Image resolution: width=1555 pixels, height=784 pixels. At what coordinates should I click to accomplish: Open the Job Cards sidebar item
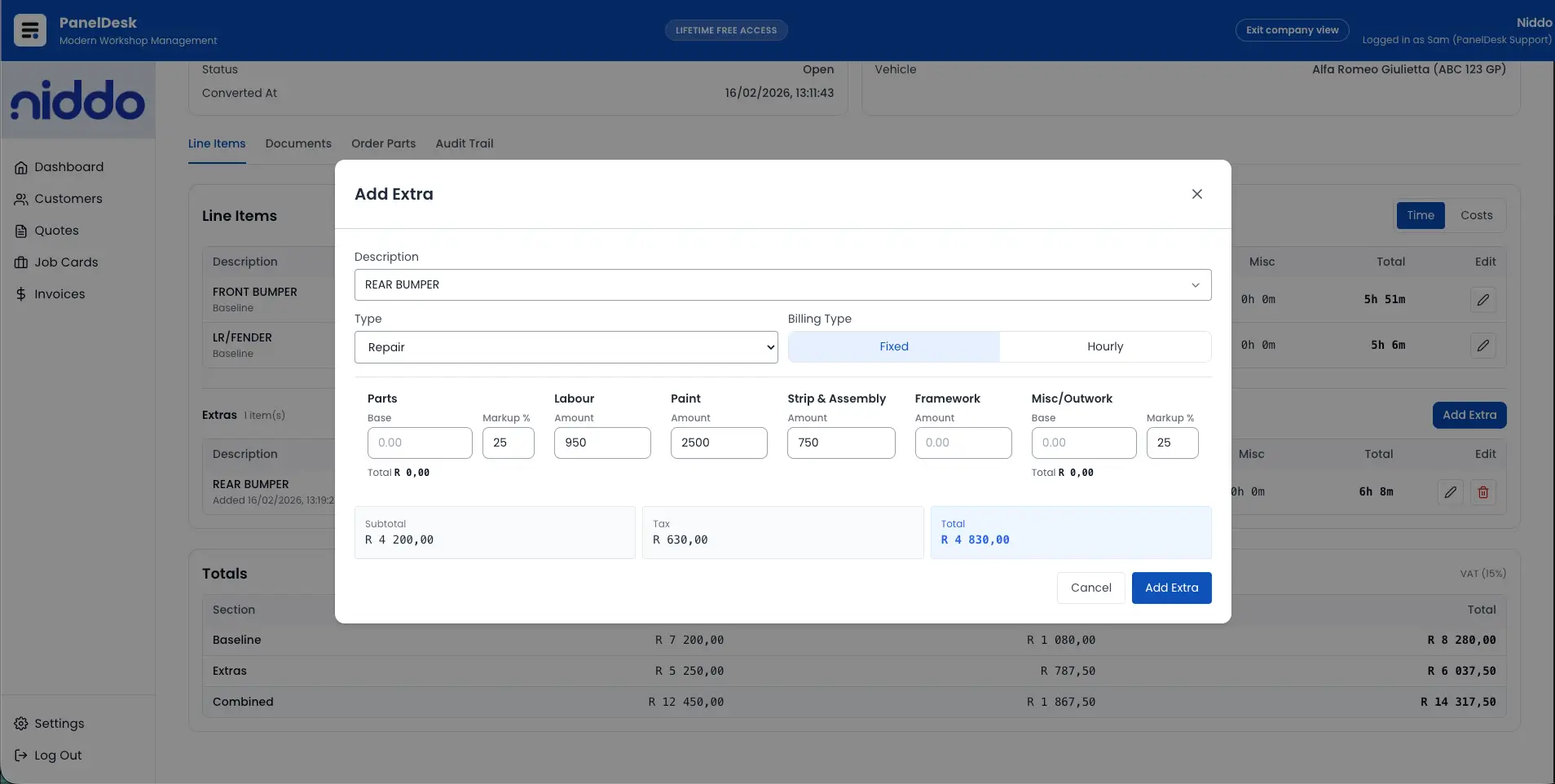click(x=65, y=262)
